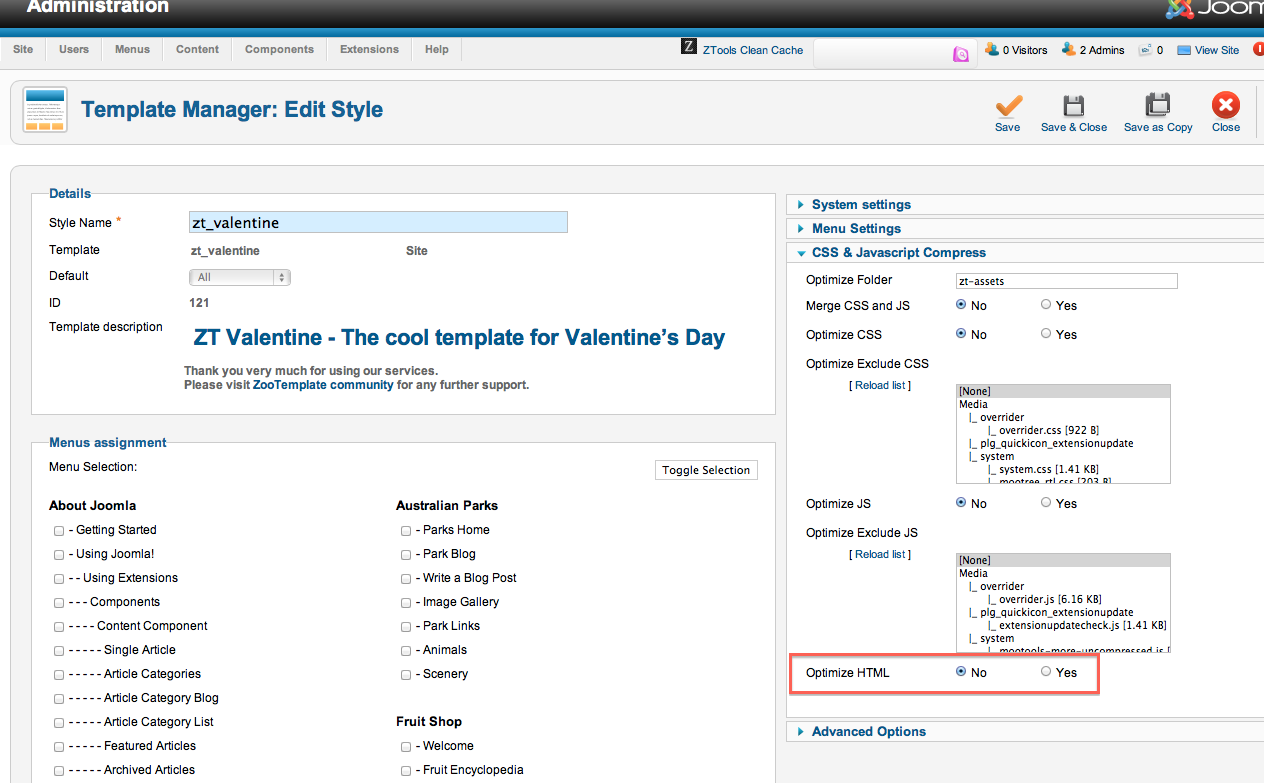Click the Toggle Selection button
This screenshot has width=1264, height=783.
pyautogui.click(x=706, y=470)
